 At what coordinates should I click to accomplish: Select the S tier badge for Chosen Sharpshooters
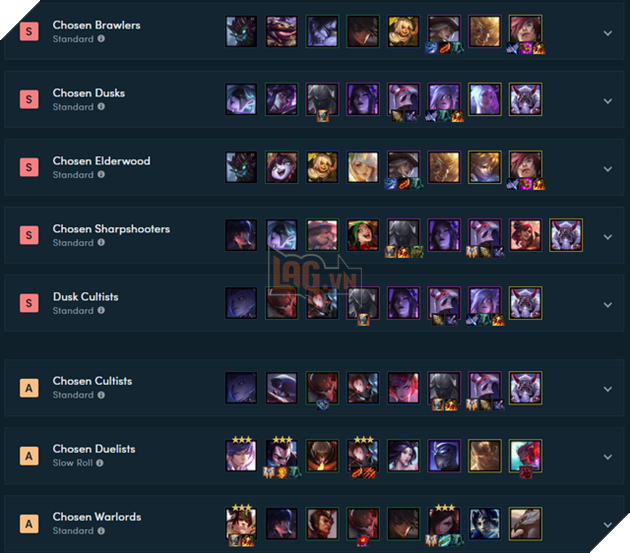pos(29,235)
